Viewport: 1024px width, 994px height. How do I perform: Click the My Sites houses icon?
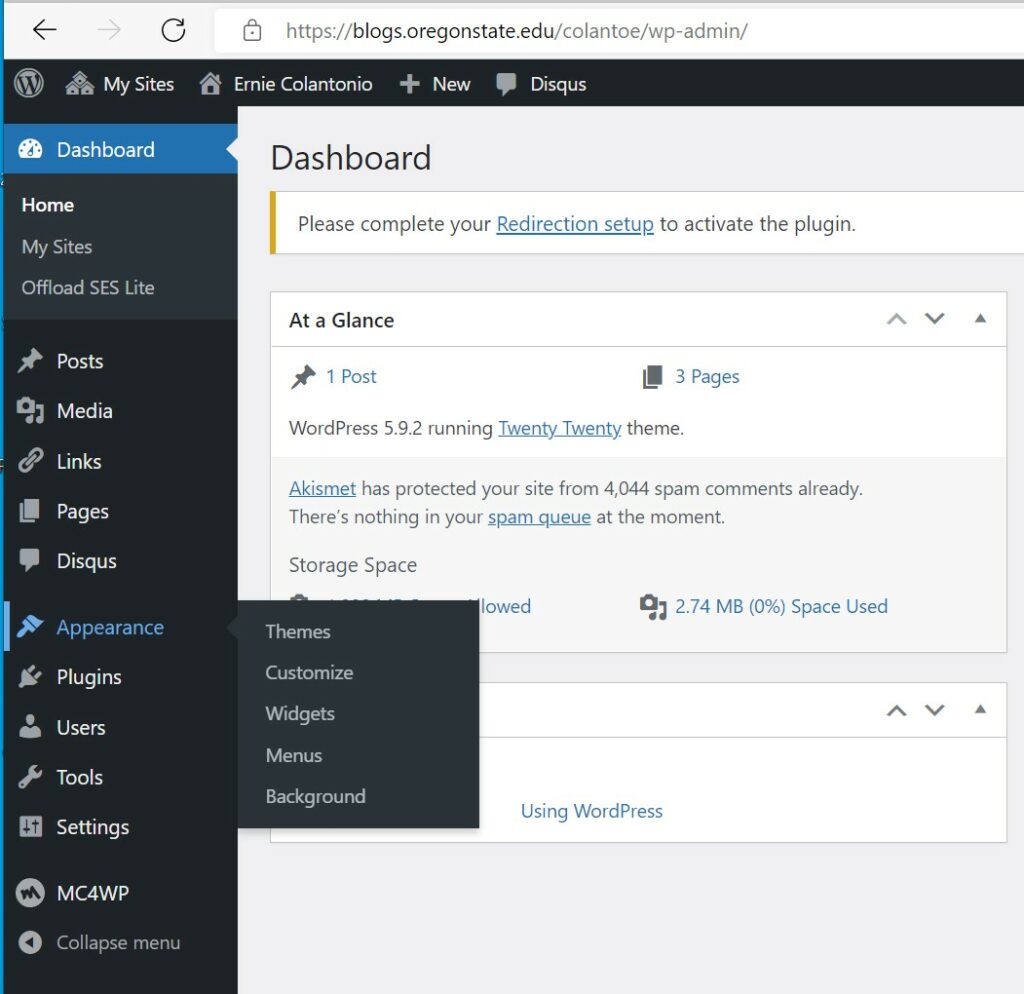click(80, 84)
